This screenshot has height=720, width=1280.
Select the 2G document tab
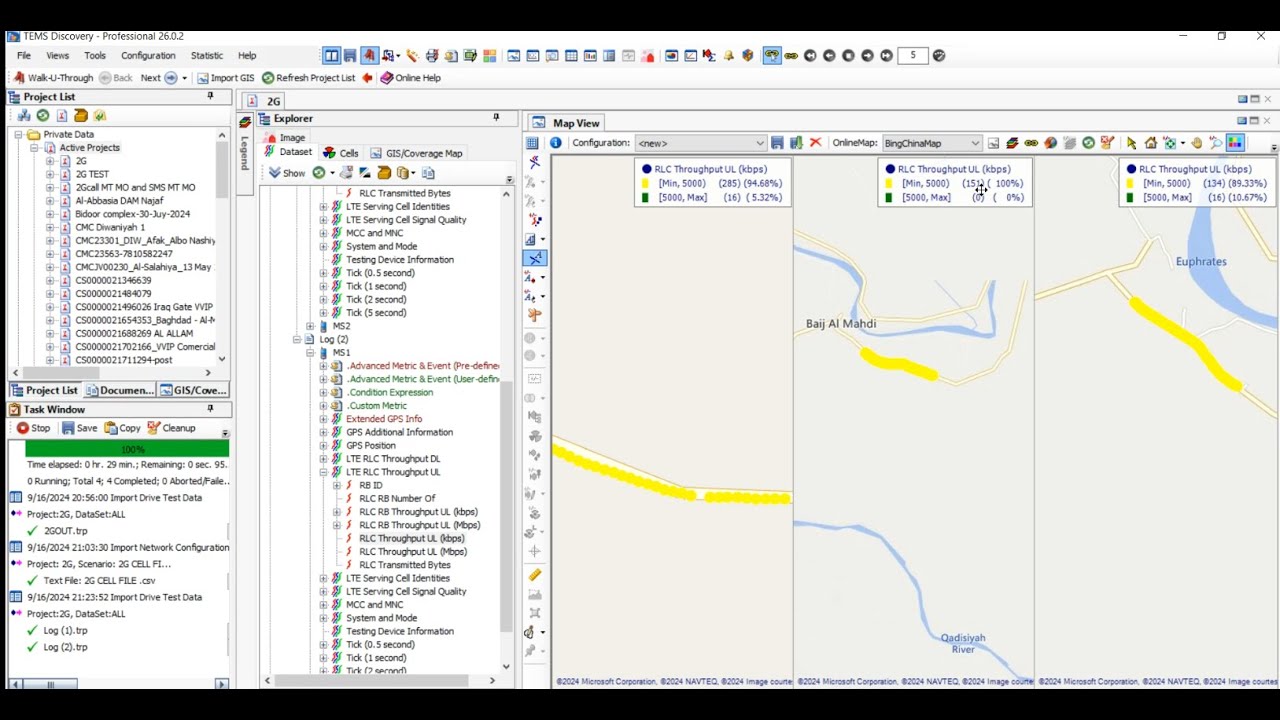[x=265, y=101]
